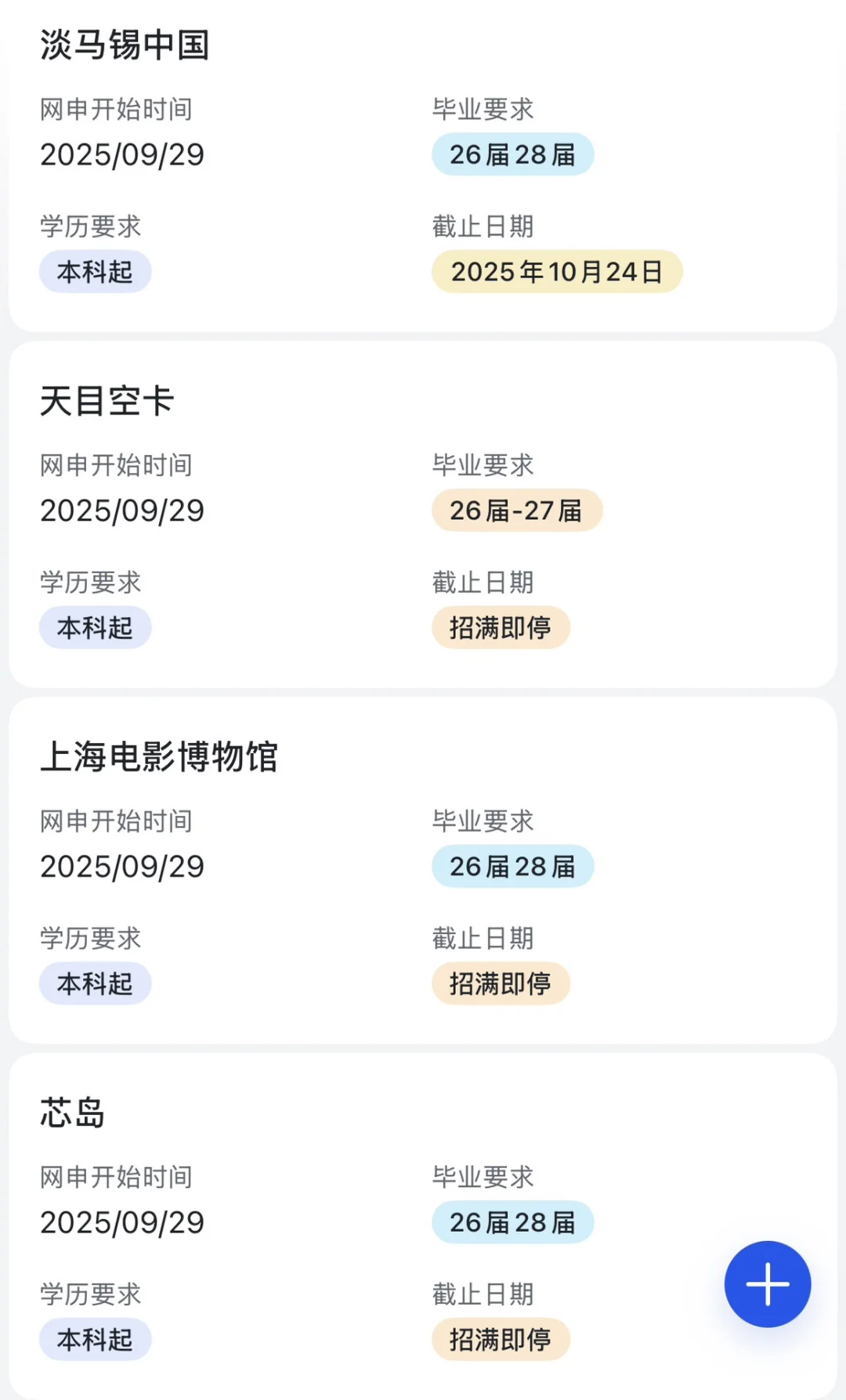The height and width of the screenshot is (1400, 846).
Task: Select the 2025年10月24日 deadline tag
Action: click(557, 272)
